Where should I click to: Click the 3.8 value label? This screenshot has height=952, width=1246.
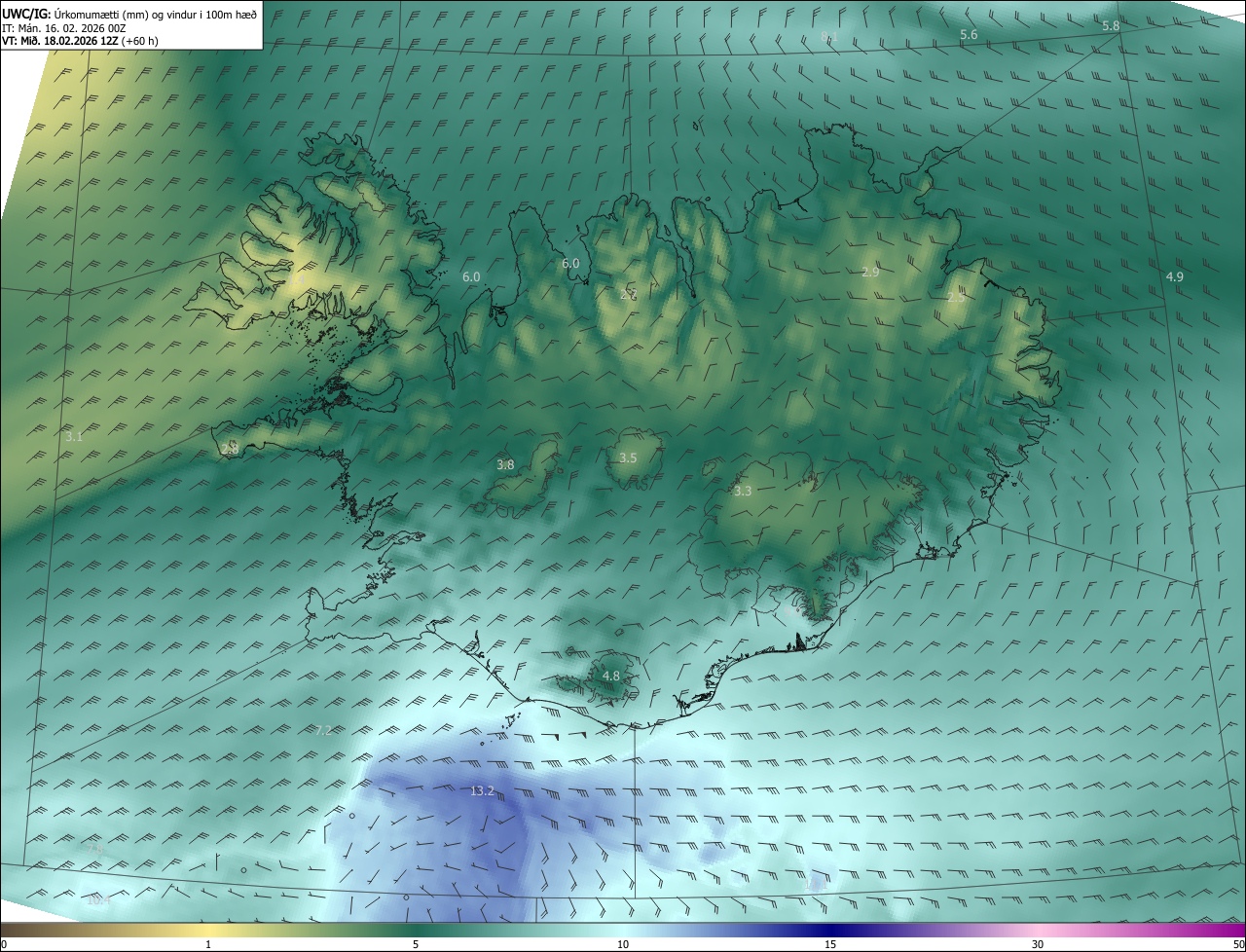[505, 465]
